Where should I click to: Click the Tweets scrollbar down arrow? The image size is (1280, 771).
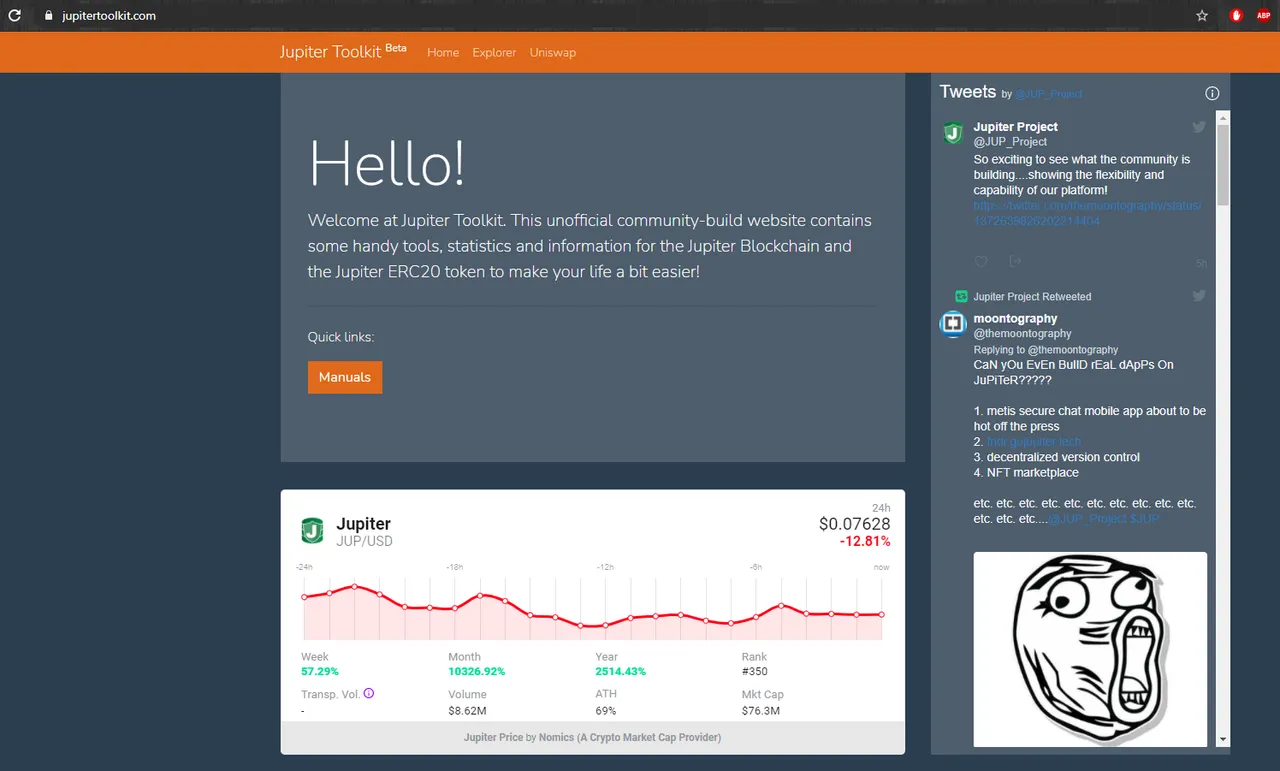click(1222, 740)
